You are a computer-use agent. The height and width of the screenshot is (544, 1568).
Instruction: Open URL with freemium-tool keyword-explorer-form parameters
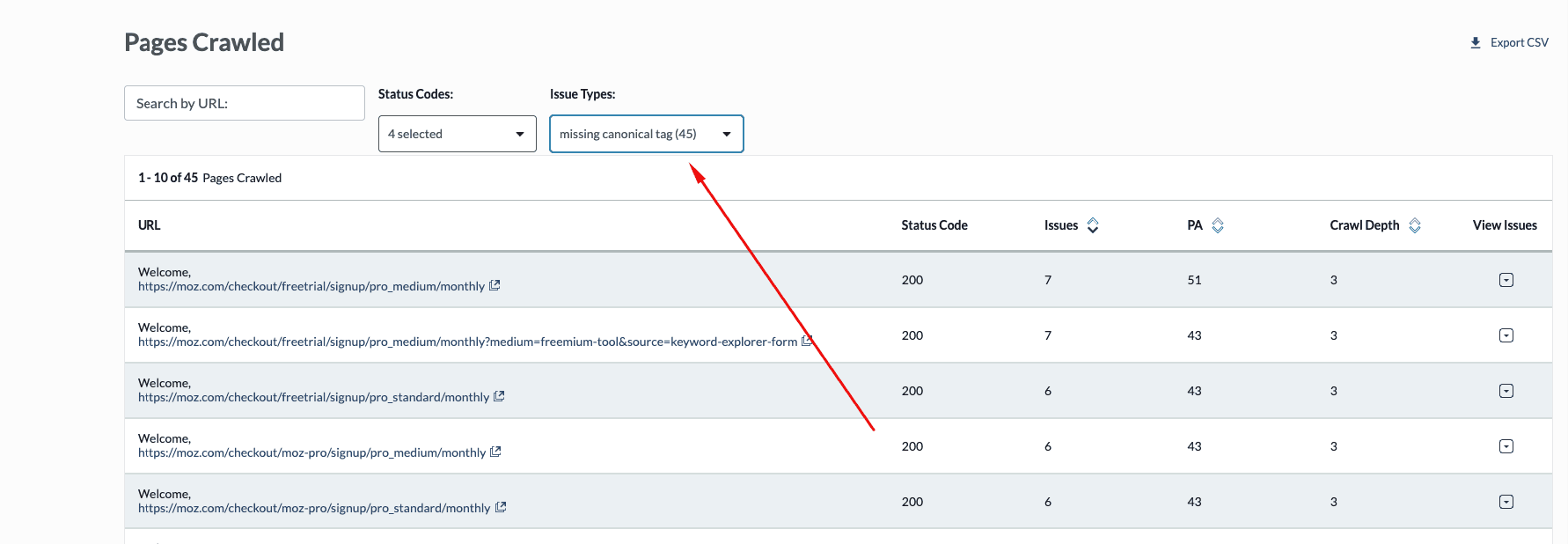click(x=467, y=342)
